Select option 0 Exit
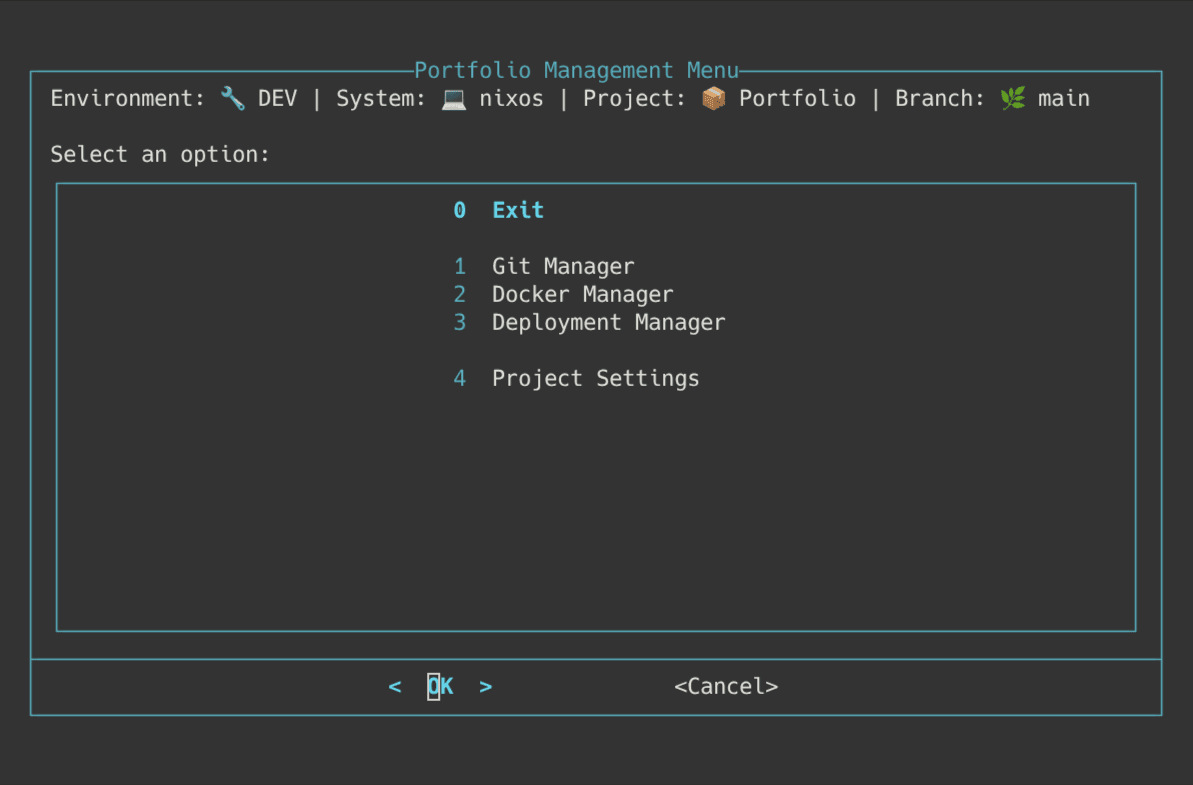 (518, 210)
